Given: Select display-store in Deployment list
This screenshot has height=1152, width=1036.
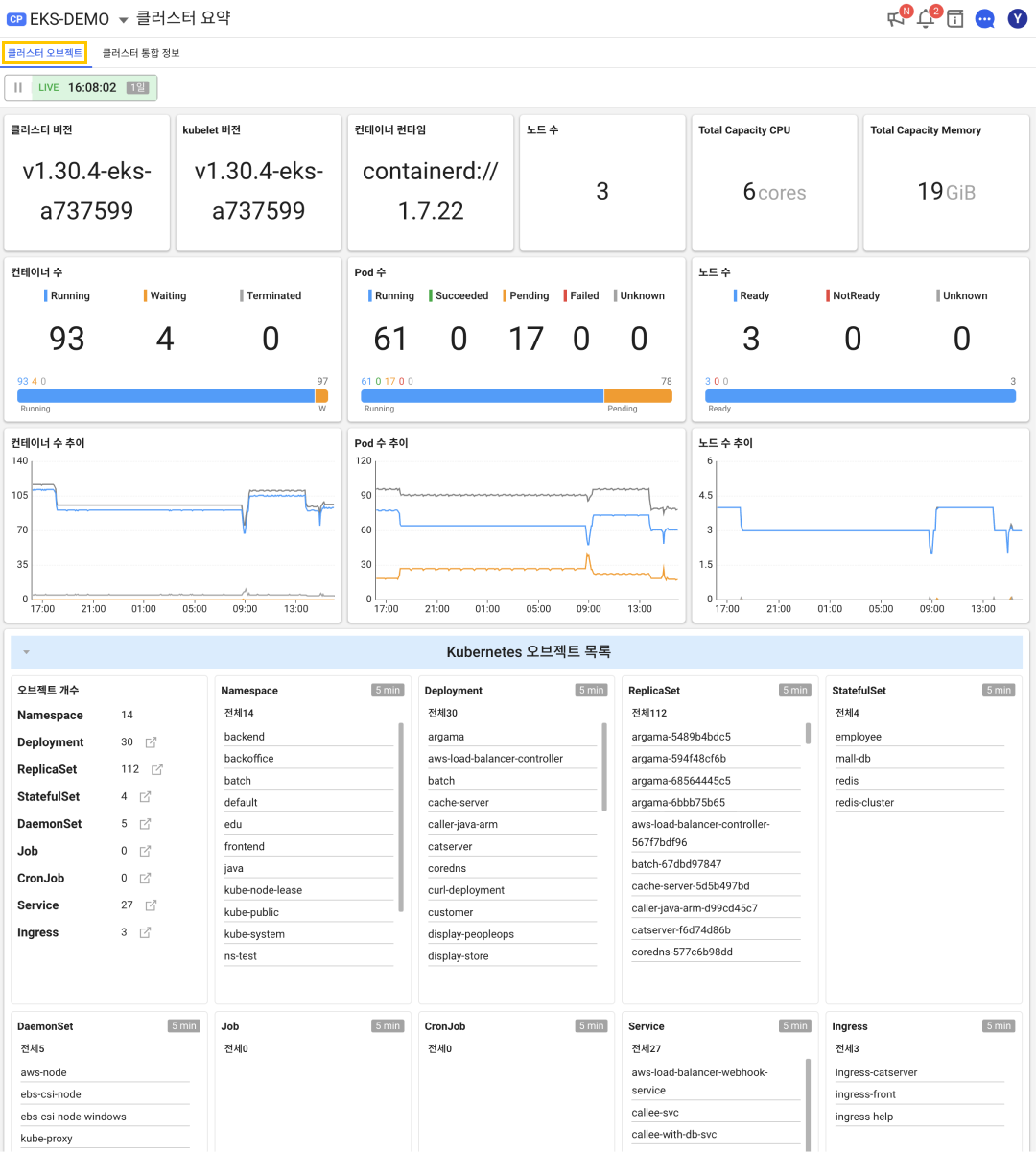Looking at the screenshot, I should (x=511, y=956).
